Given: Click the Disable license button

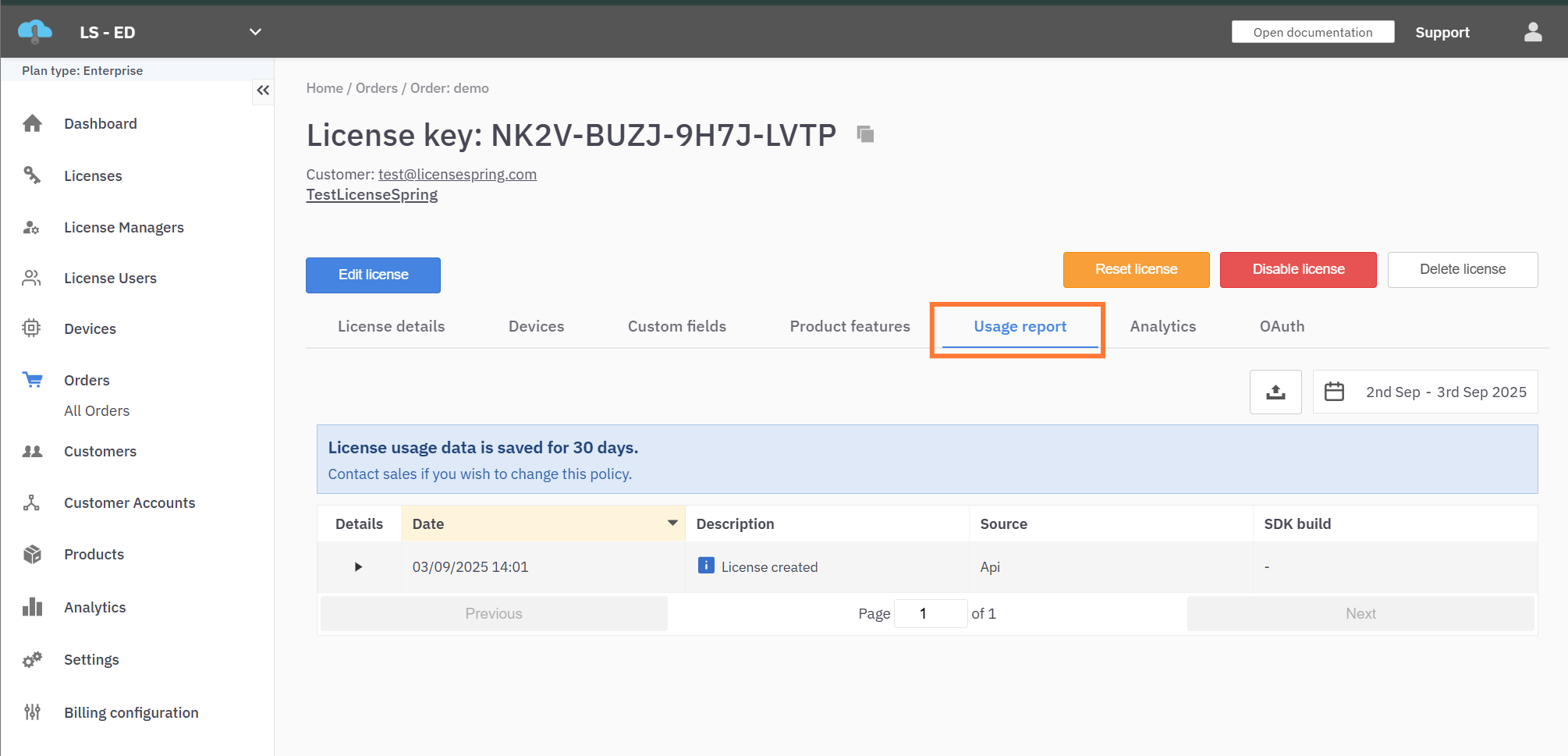Looking at the screenshot, I should [x=1298, y=269].
